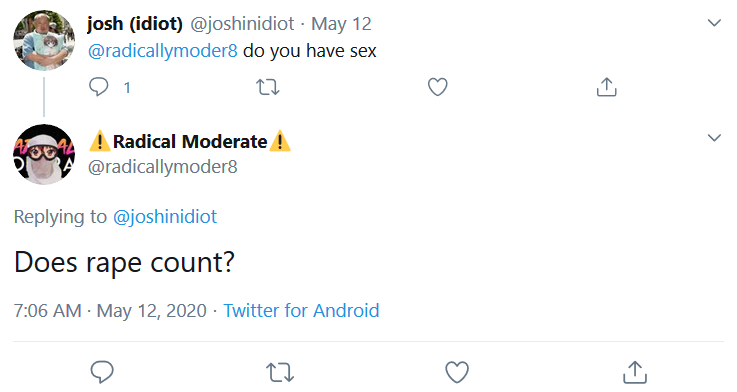This screenshot has width=737, height=392.
Task: Open the May 12 timestamp link
Action: click(341, 24)
